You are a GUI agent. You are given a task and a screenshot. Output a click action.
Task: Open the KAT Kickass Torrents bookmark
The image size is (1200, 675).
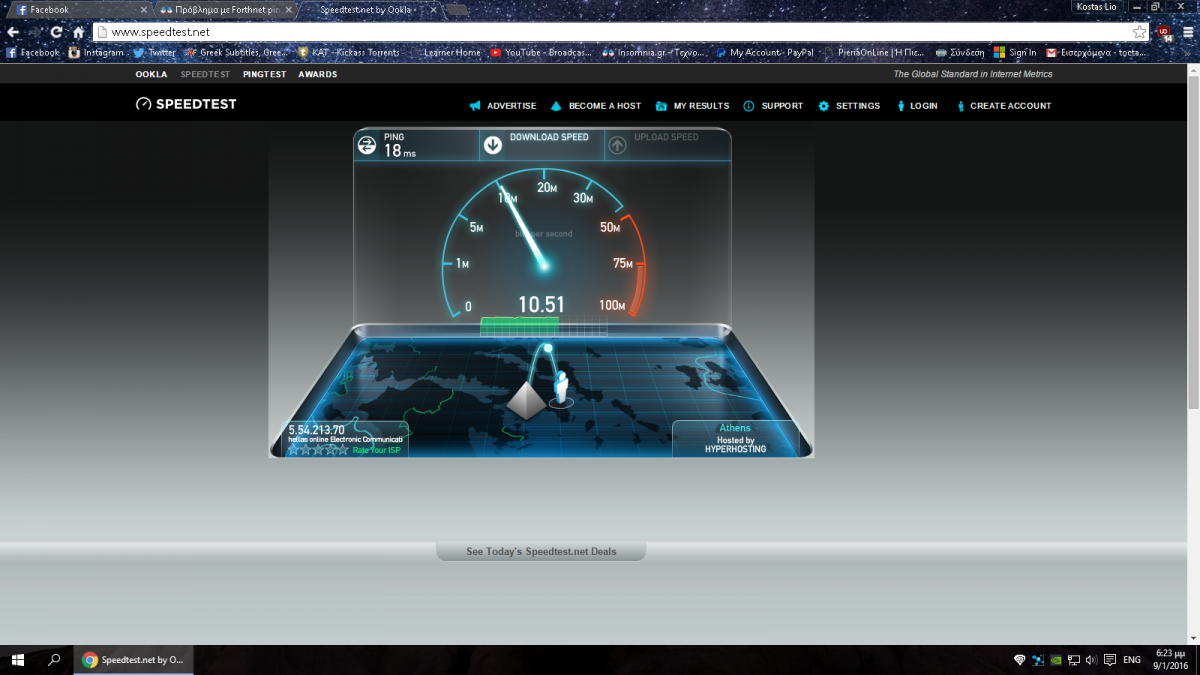349,52
